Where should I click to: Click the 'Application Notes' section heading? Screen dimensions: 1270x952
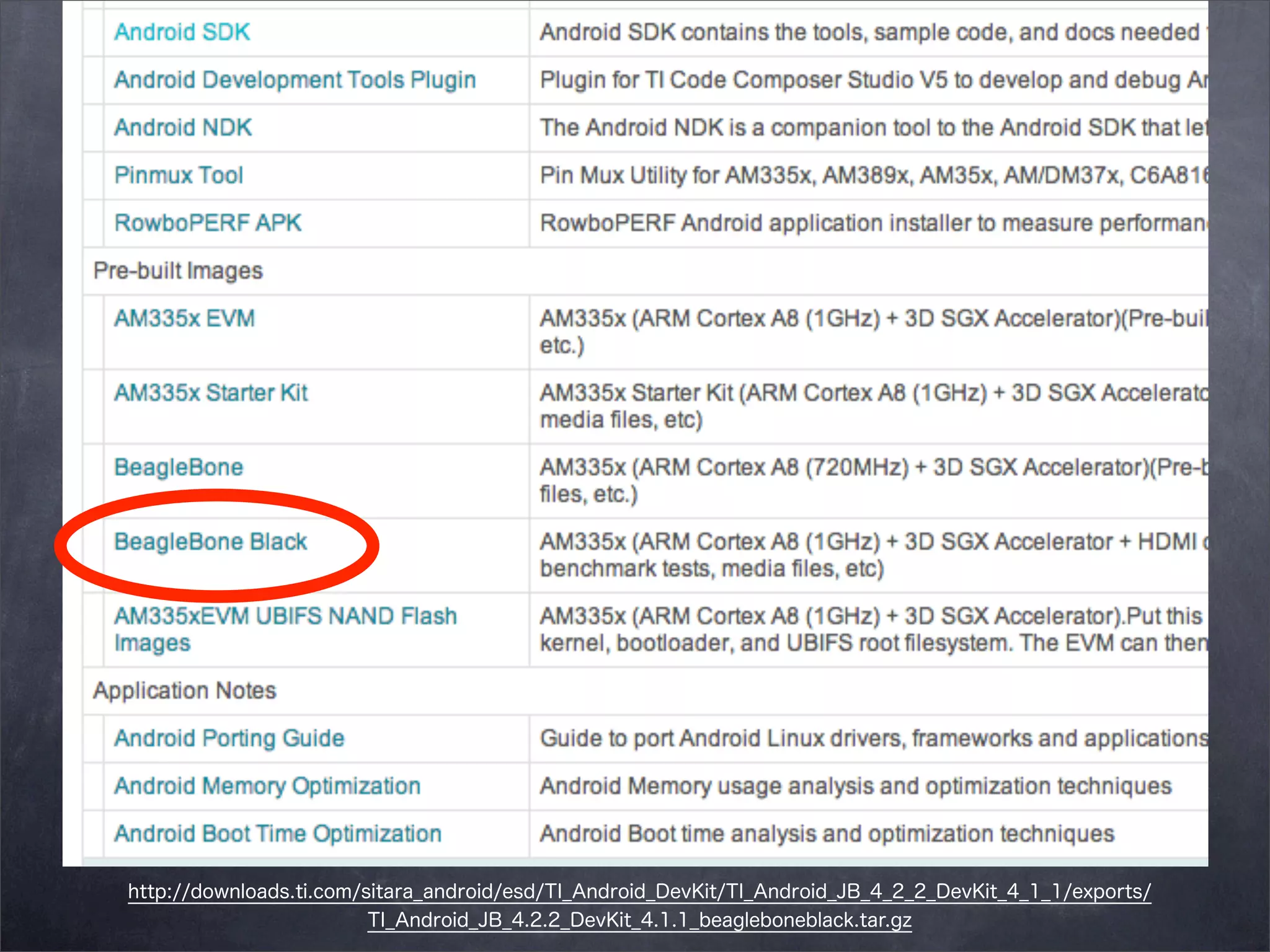tap(185, 690)
